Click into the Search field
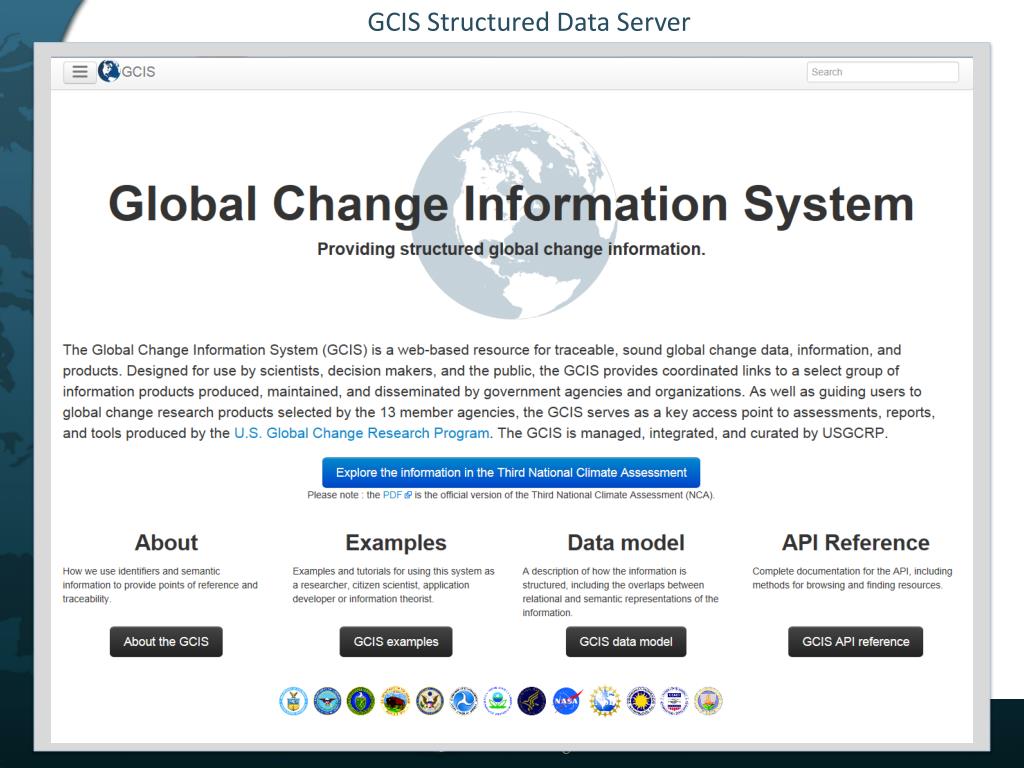 tap(882, 72)
